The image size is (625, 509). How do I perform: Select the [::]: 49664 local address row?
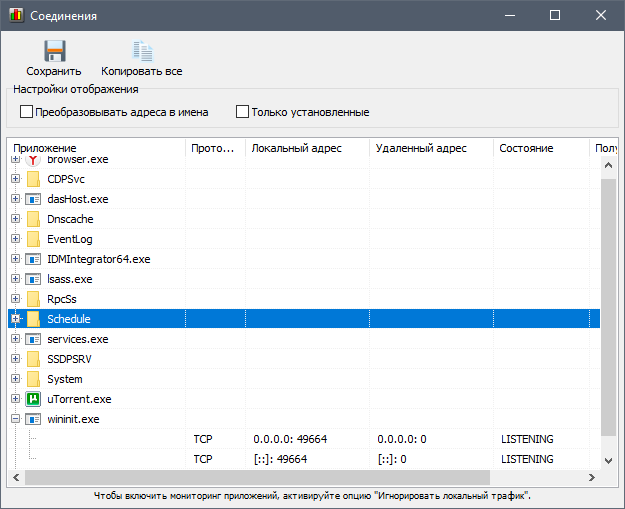pyautogui.click(x=280, y=459)
